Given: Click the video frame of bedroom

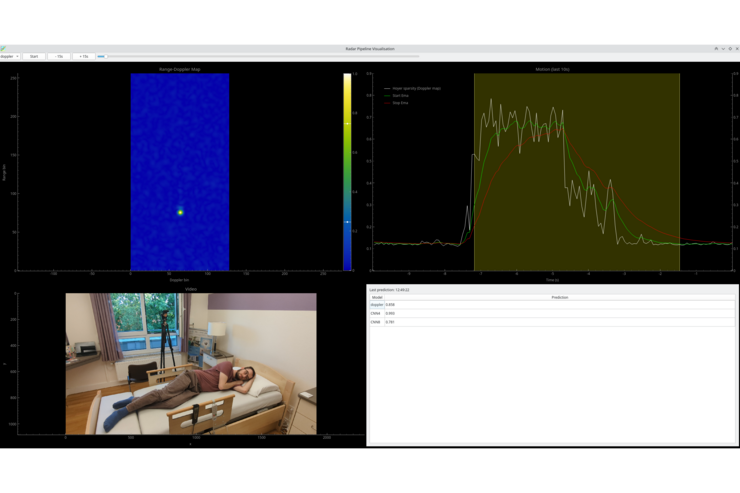Looking at the screenshot, I should click(x=191, y=364).
